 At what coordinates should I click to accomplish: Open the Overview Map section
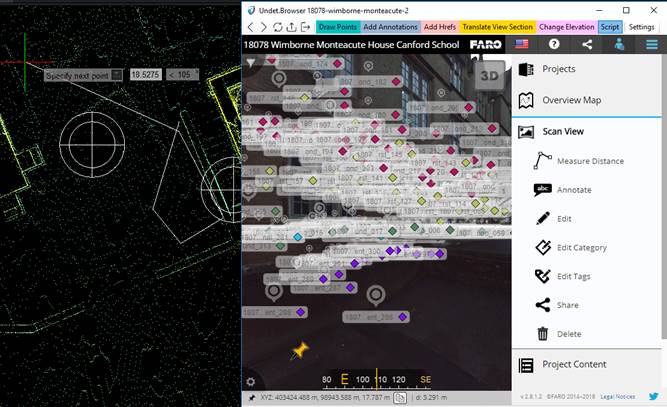pyautogui.click(x=586, y=100)
